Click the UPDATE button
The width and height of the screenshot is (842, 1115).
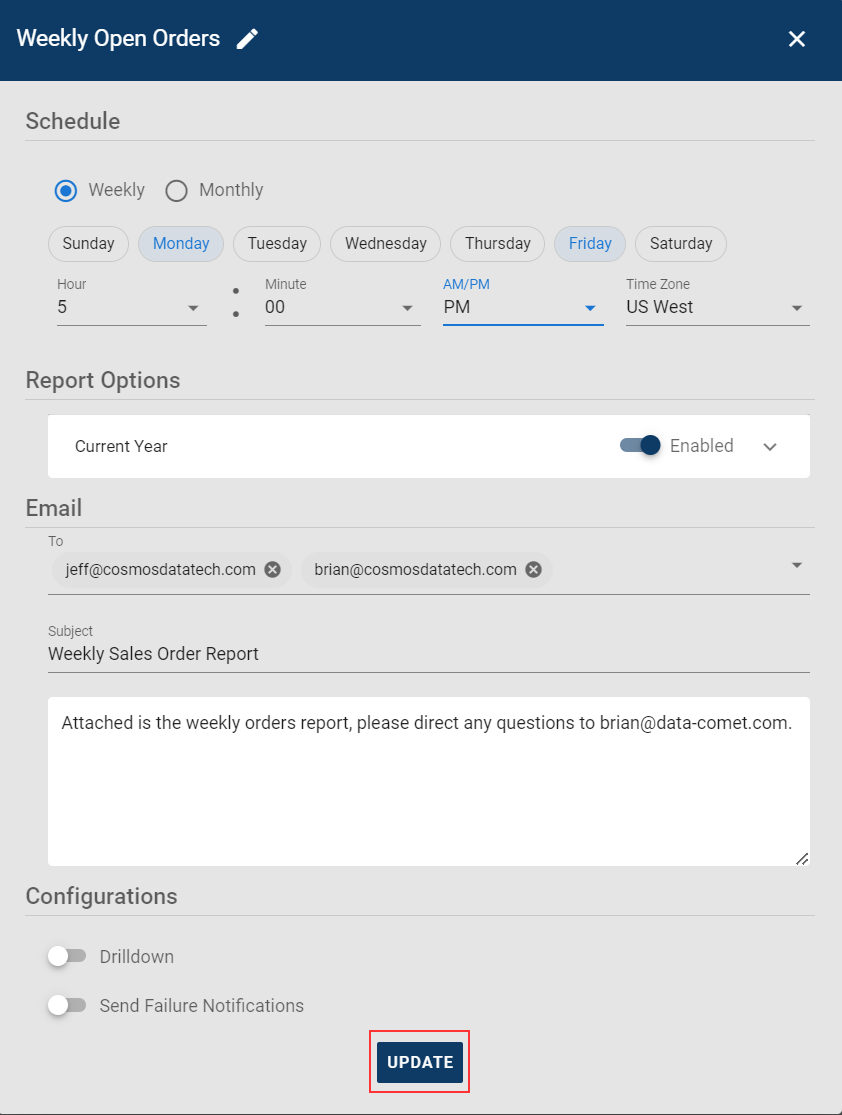click(419, 1062)
